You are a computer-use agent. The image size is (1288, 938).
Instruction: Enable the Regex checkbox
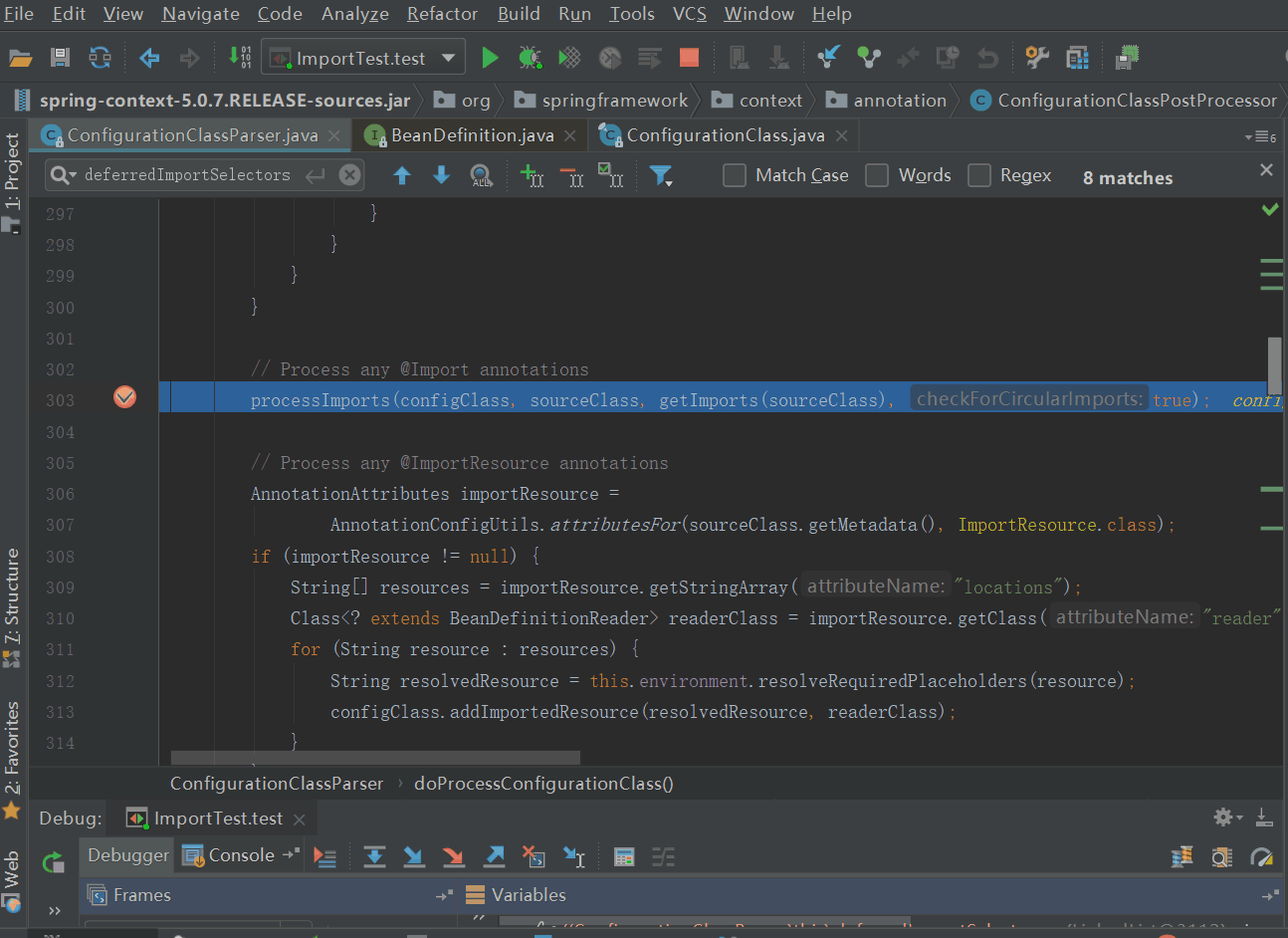point(979,175)
